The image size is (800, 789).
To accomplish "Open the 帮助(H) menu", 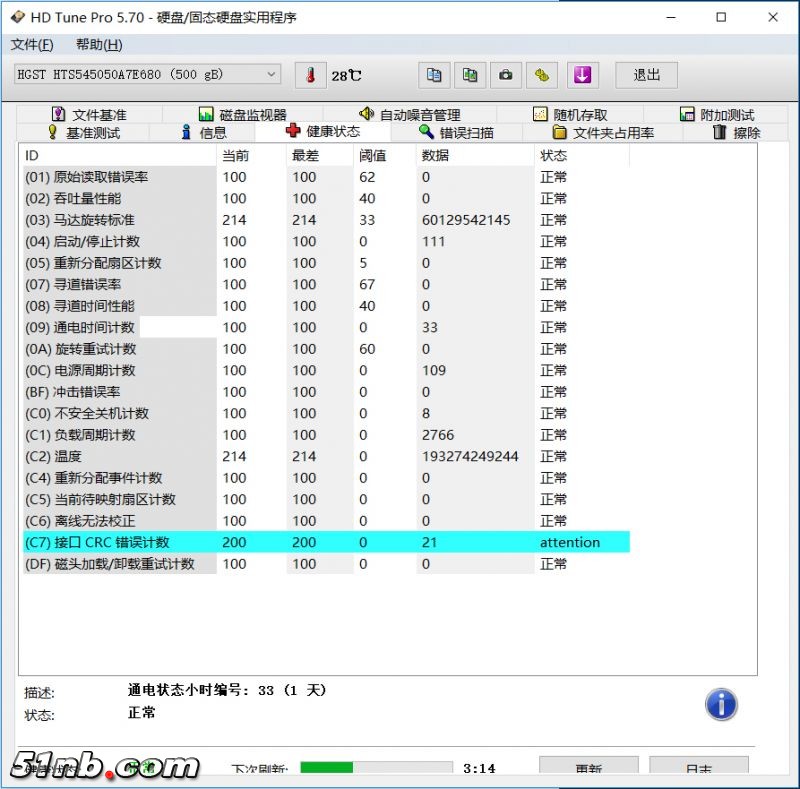I will (99, 45).
